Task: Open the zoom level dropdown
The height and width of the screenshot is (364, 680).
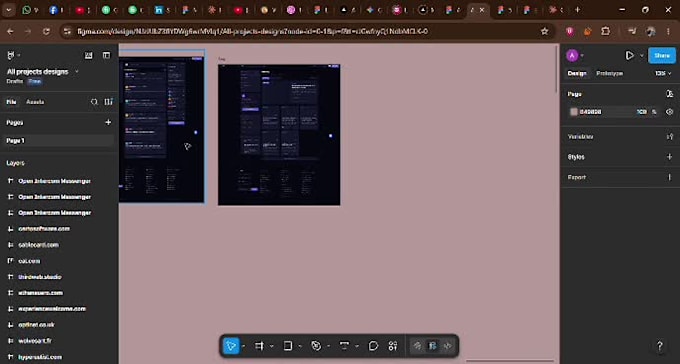Action: tap(663, 73)
